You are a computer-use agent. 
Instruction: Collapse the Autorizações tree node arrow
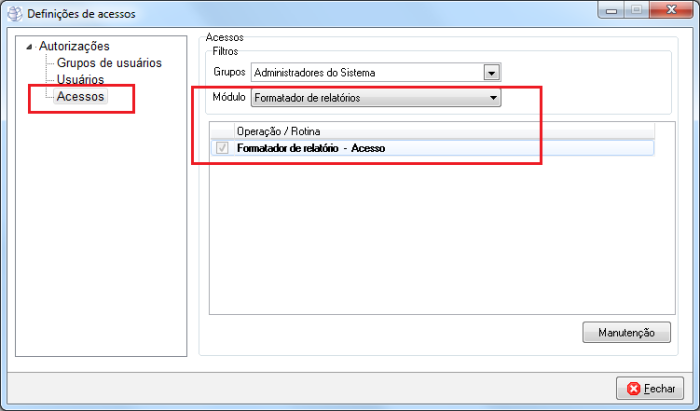coord(30,46)
